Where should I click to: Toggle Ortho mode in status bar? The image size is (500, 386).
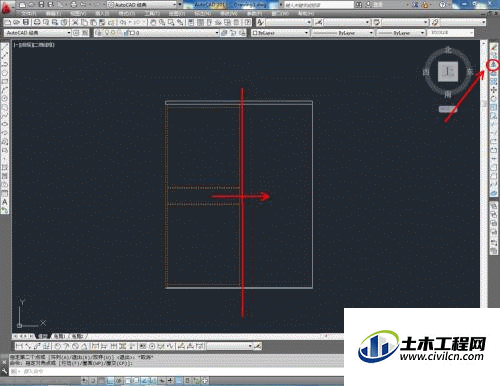110,380
